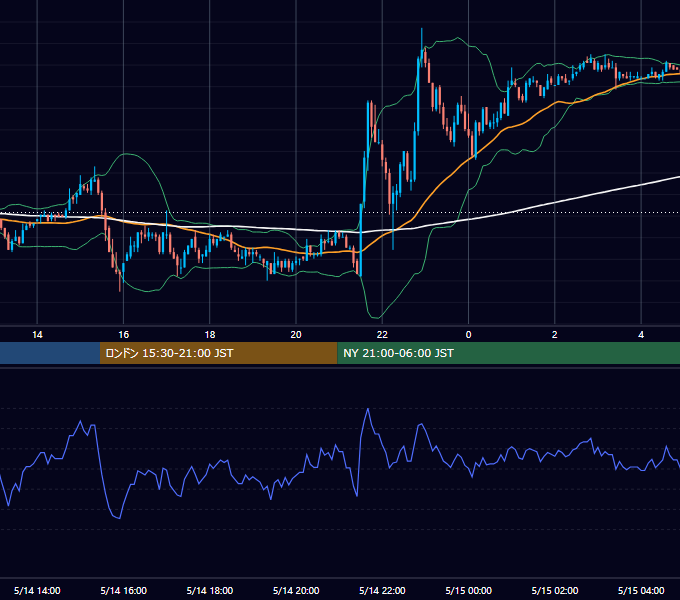
Task: Click the 4 hour label on the upper chart axis
Action: [x=641, y=335]
